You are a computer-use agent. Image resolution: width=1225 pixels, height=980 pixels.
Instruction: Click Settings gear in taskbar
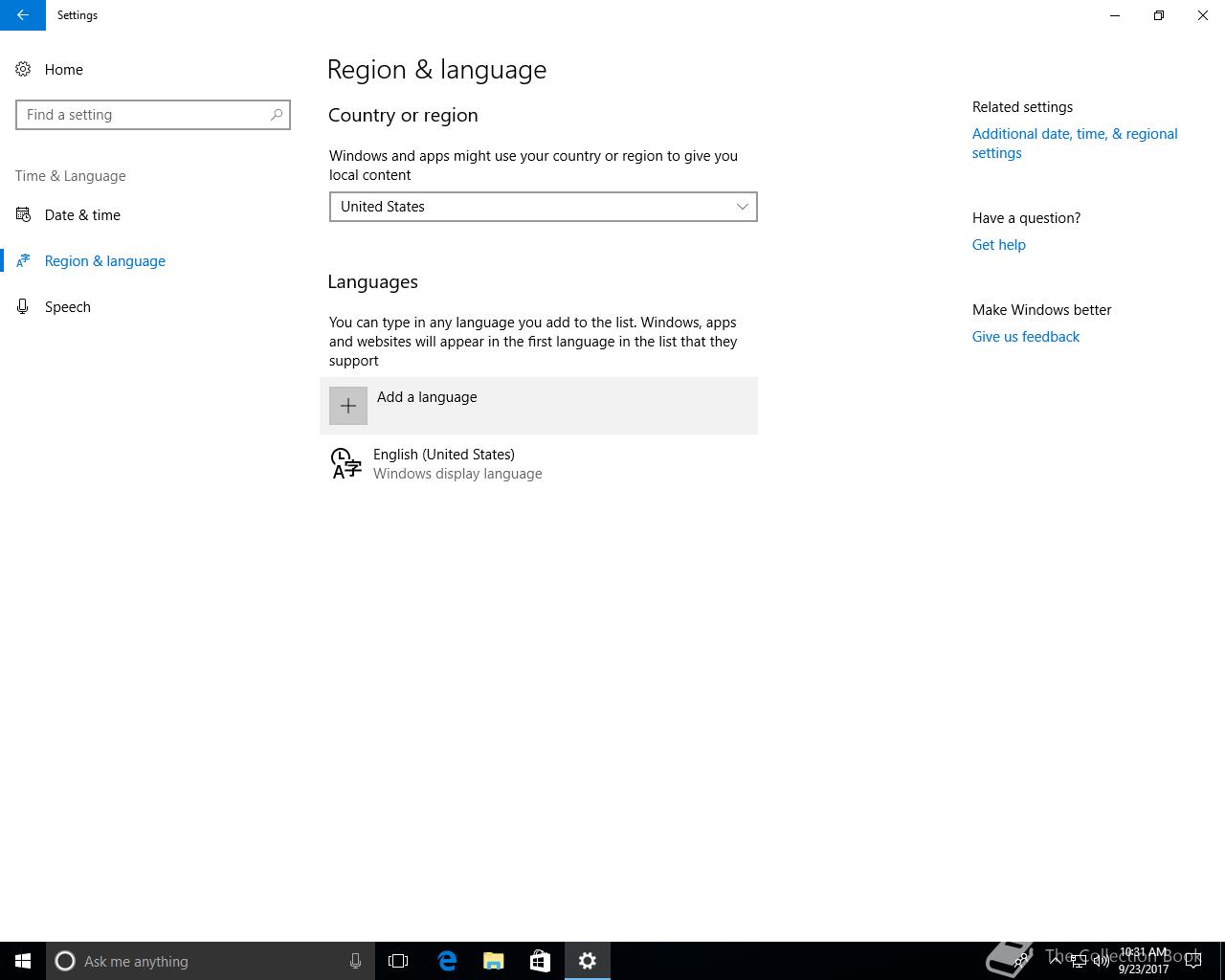pyautogui.click(x=588, y=961)
